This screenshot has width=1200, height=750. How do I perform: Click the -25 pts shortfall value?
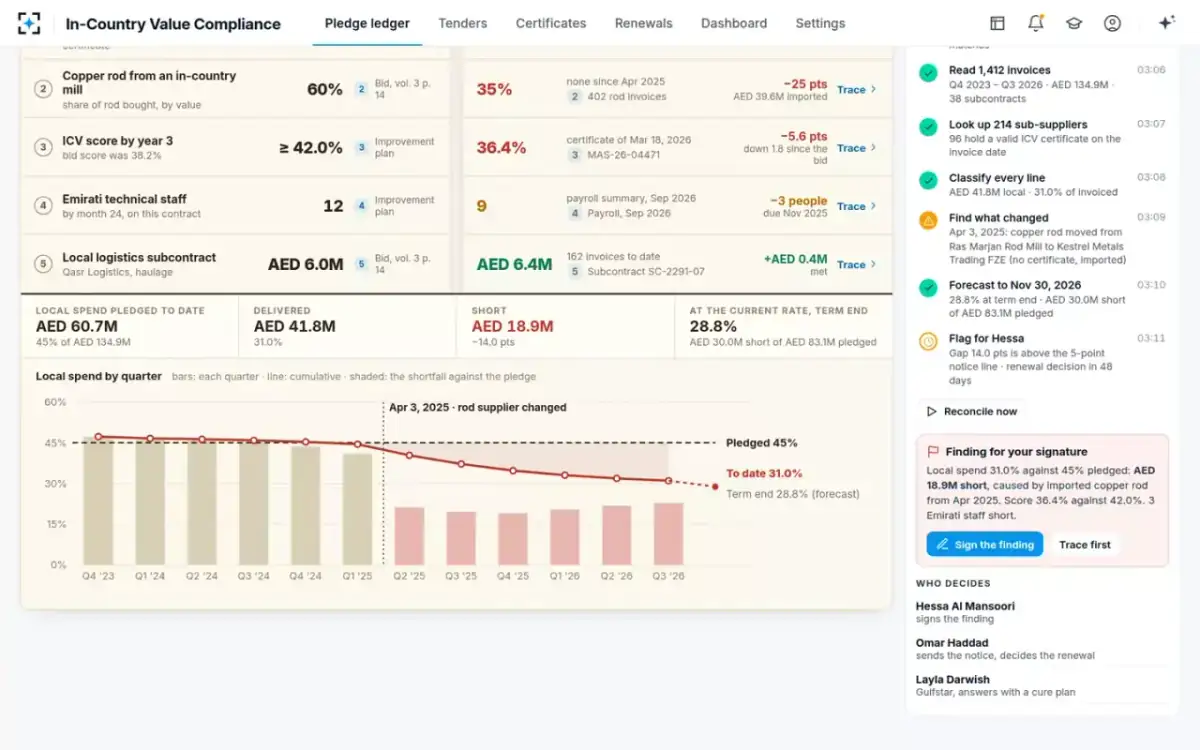(x=805, y=83)
